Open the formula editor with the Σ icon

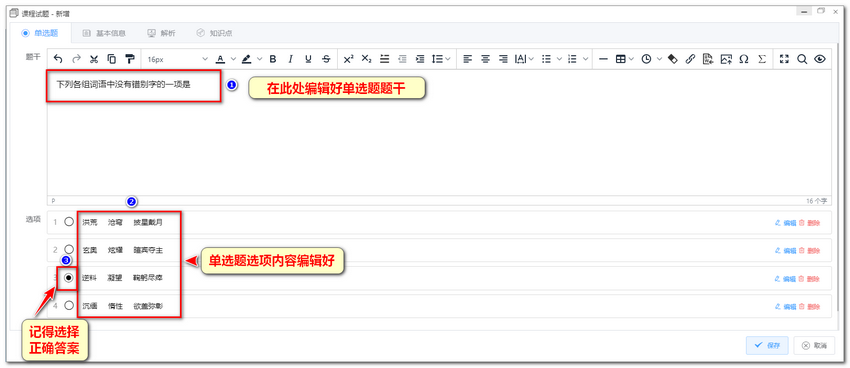[762, 59]
